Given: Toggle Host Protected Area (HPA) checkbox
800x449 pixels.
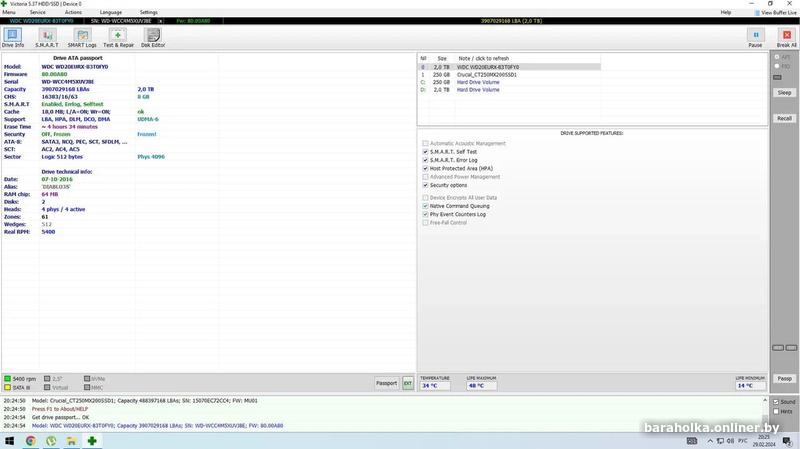Looking at the screenshot, I should [x=425, y=168].
